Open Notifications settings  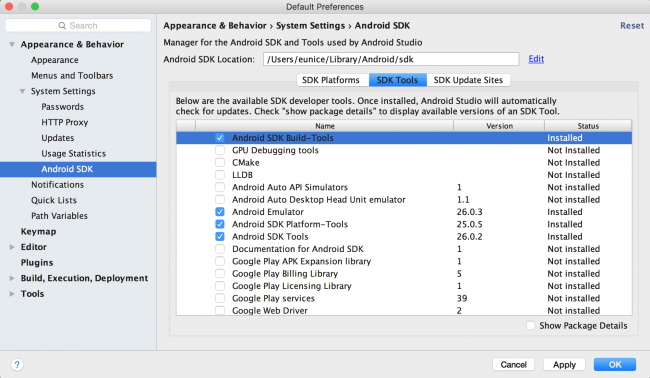58,185
